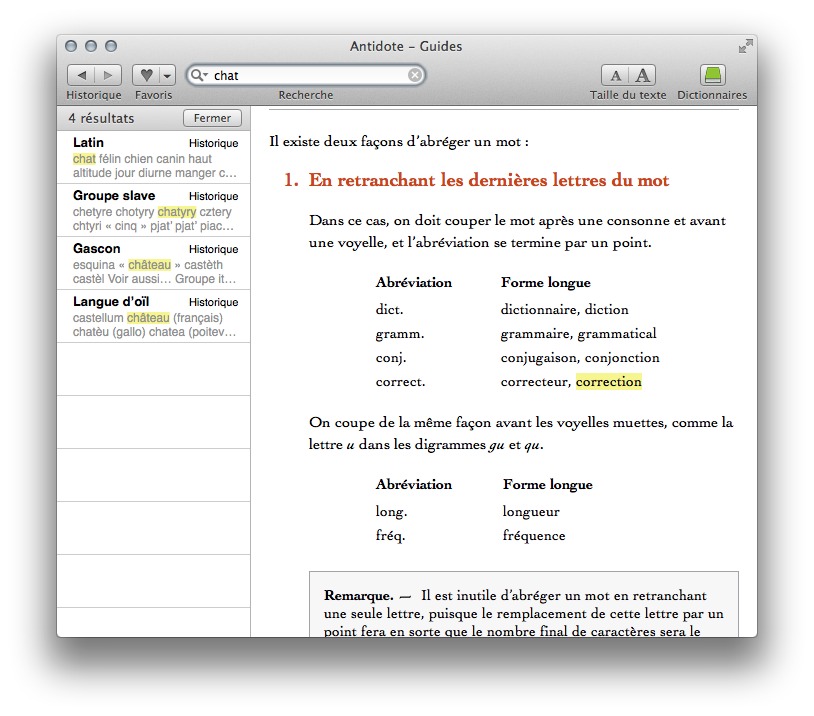Click 'longueur' in second table

pos(531,511)
